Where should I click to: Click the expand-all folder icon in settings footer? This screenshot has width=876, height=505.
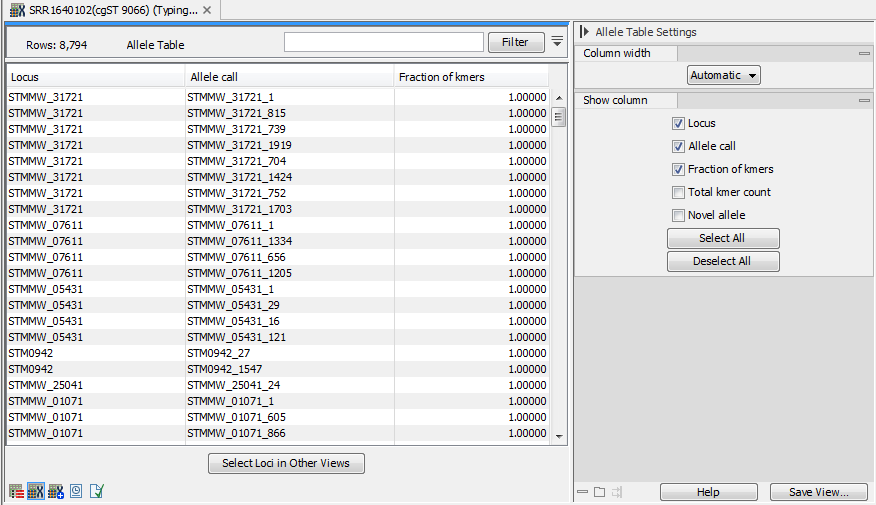click(x=599, y=492)
